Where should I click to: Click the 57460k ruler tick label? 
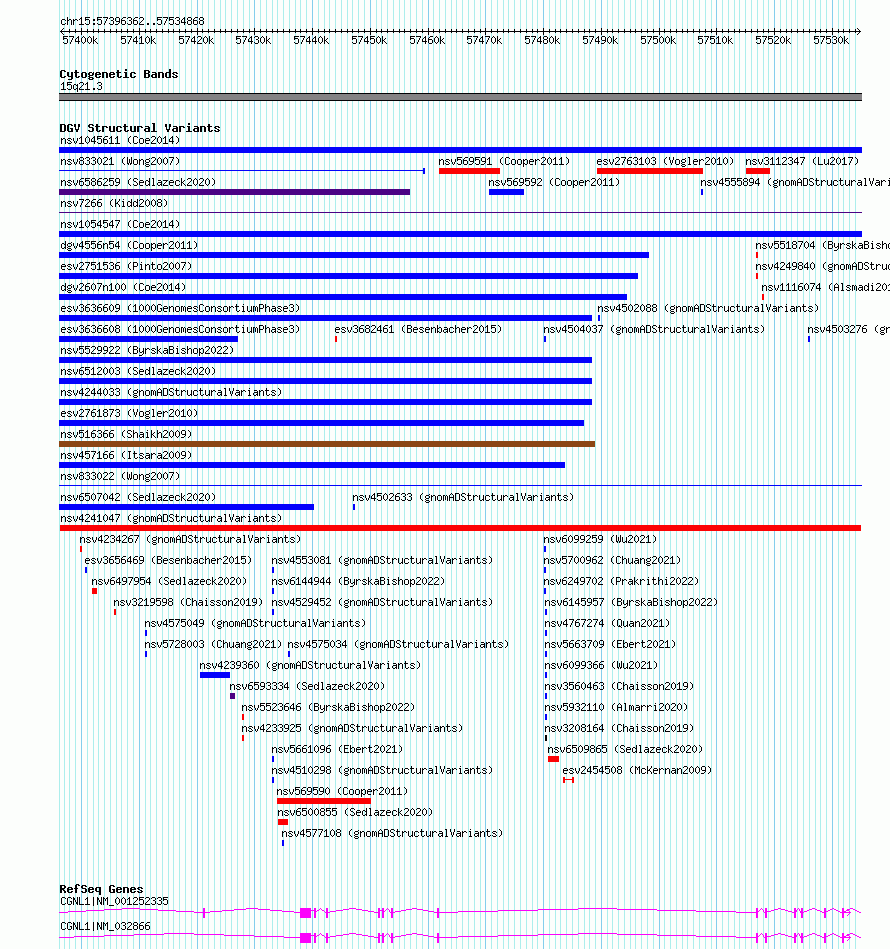pos(427,41)
